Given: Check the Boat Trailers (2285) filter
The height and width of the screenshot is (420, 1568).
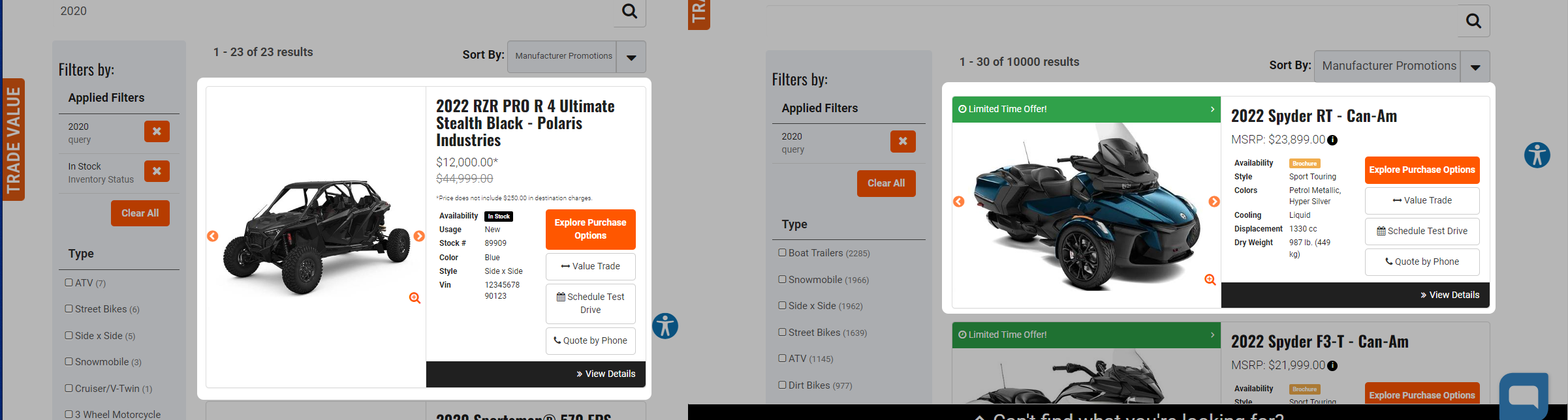Looking at the screenshot, I should [782, 252].
